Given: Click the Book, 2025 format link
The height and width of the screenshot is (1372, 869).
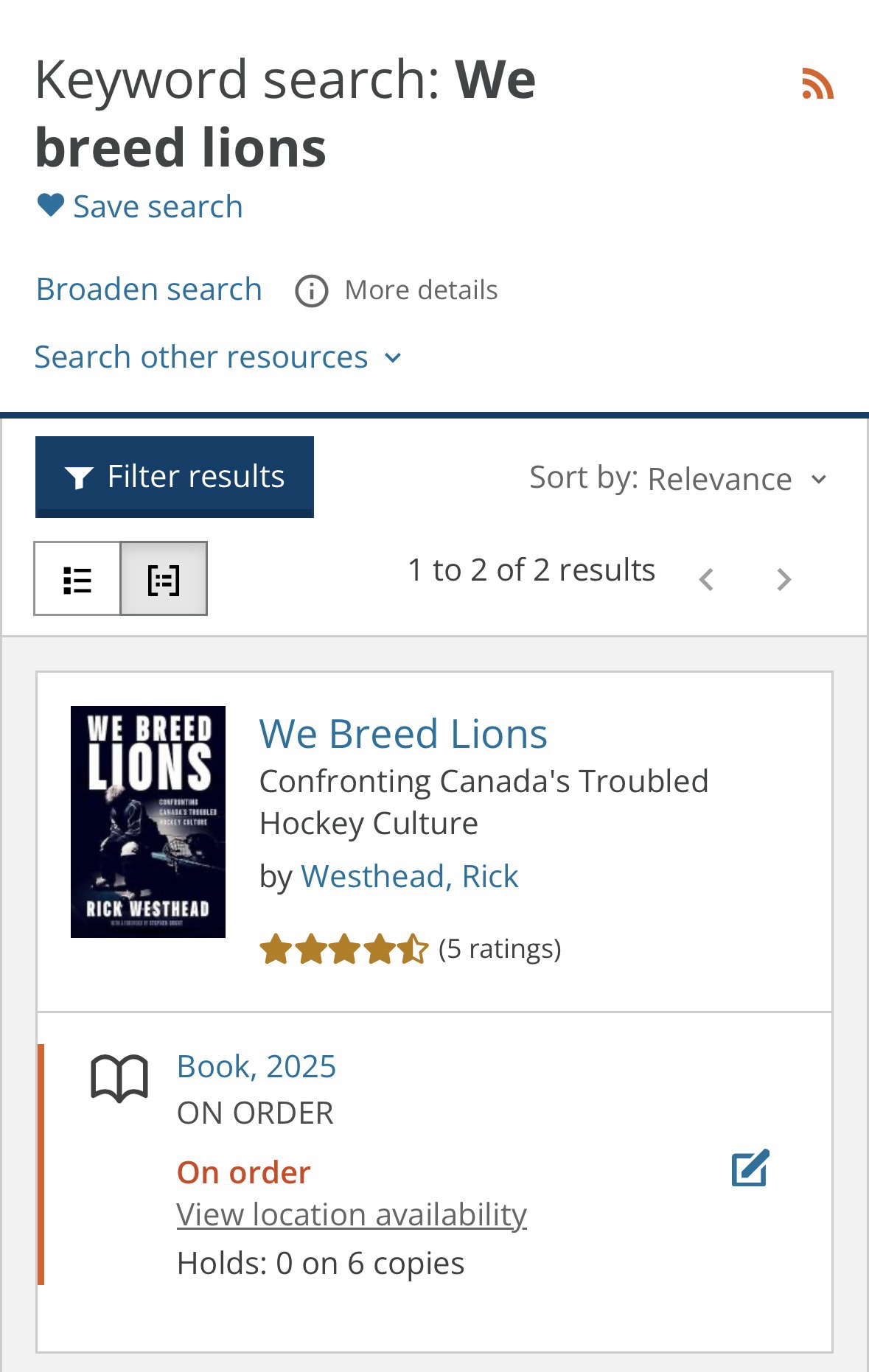Looking at the screenshot, I should pyautogui.click(x=256, y=1066).
